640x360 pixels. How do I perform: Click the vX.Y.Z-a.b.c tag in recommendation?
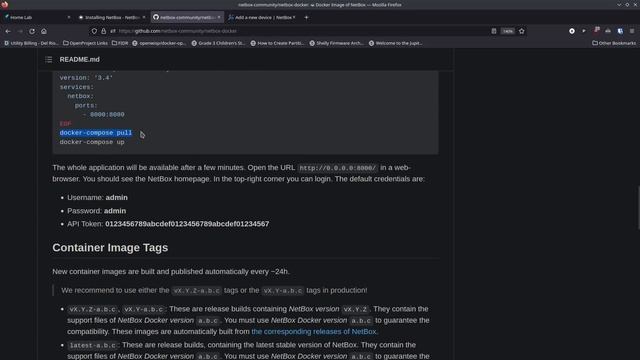(197, 291)
